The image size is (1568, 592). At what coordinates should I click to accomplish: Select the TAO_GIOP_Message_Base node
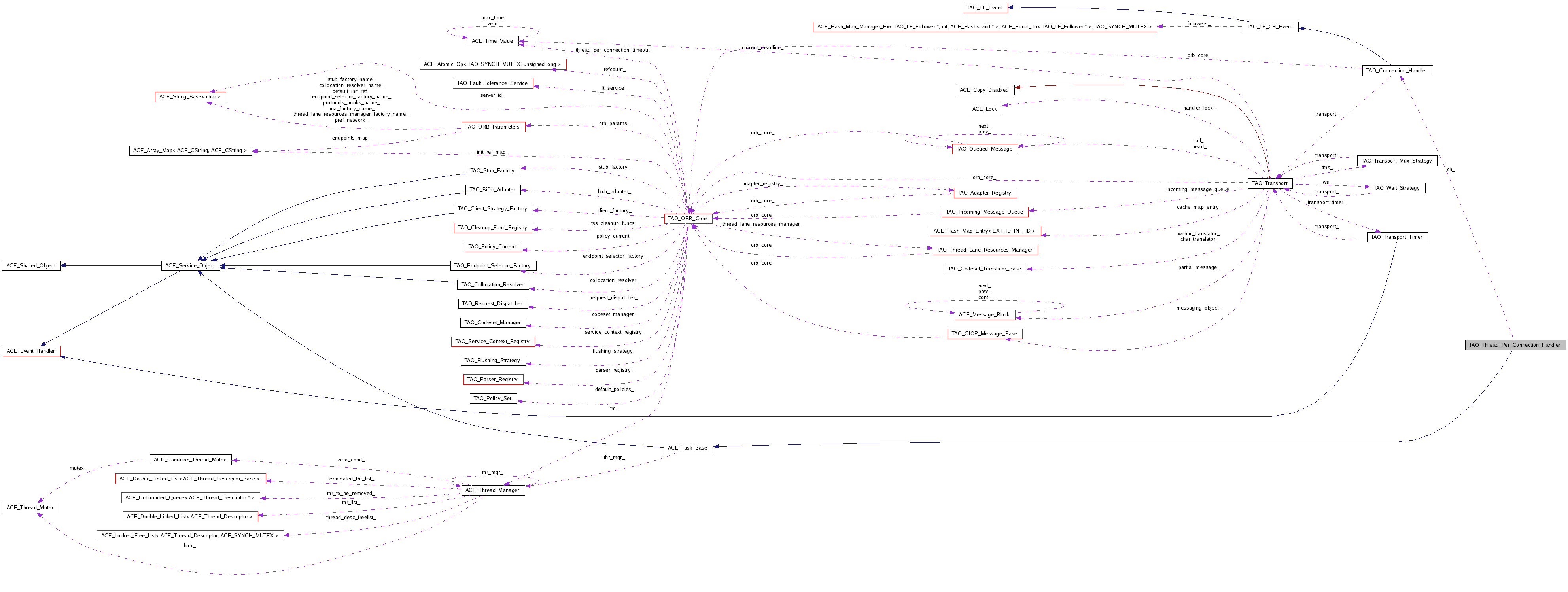(x=984, y=333)
